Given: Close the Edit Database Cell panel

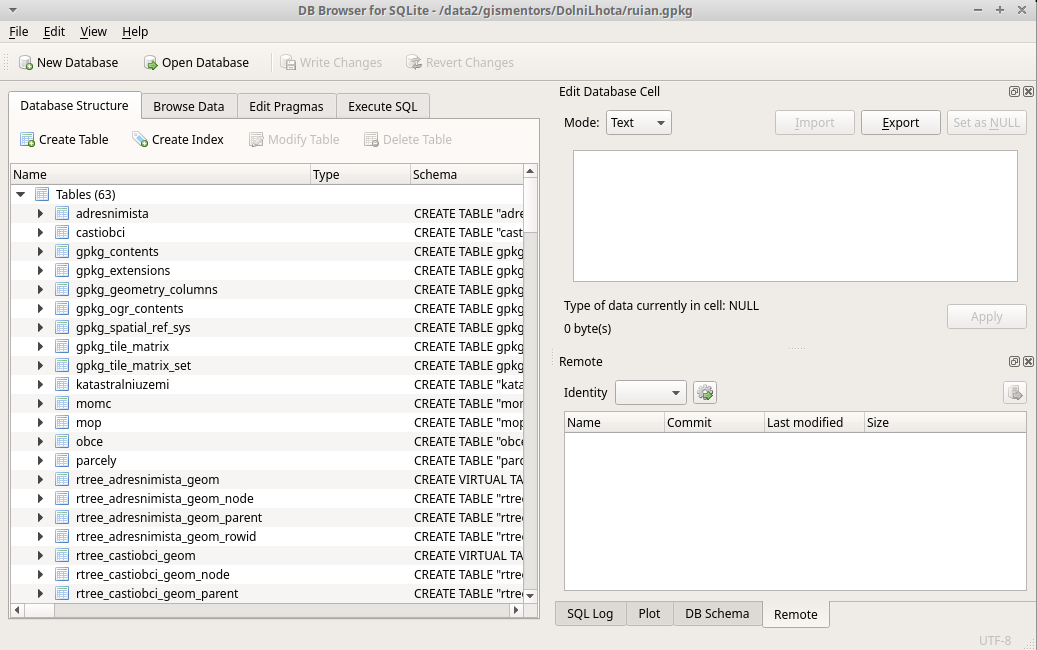Looking at the screenshot, I should (1028, 92).
